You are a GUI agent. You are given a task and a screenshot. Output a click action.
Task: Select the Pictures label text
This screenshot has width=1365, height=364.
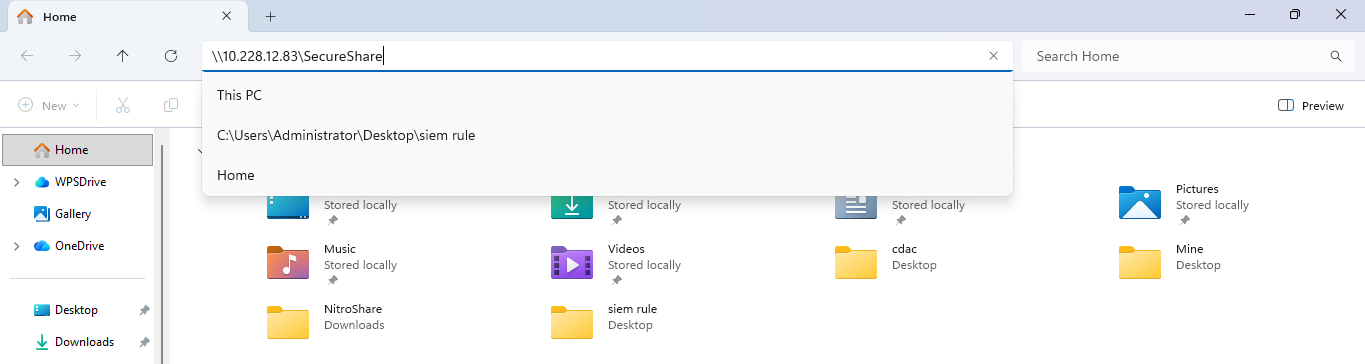(x=1197, y=189)
